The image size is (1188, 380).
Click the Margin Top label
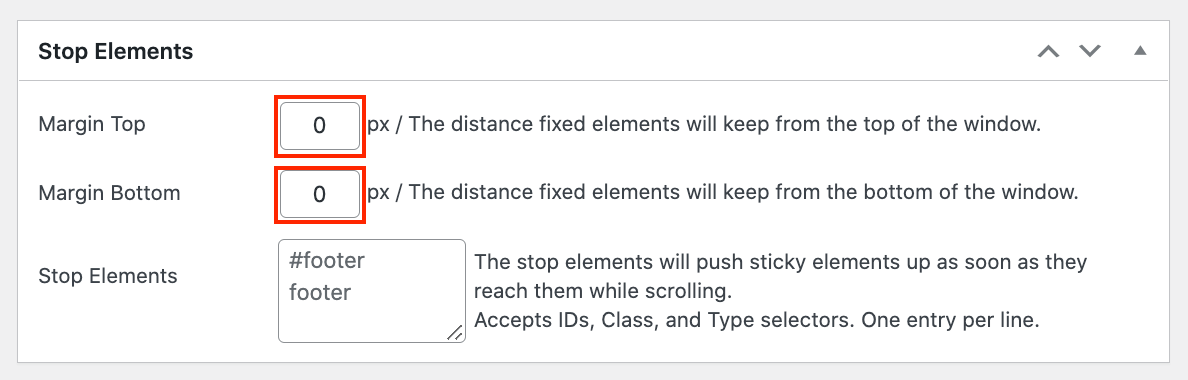pyautogui.click(x=92, y=124)
